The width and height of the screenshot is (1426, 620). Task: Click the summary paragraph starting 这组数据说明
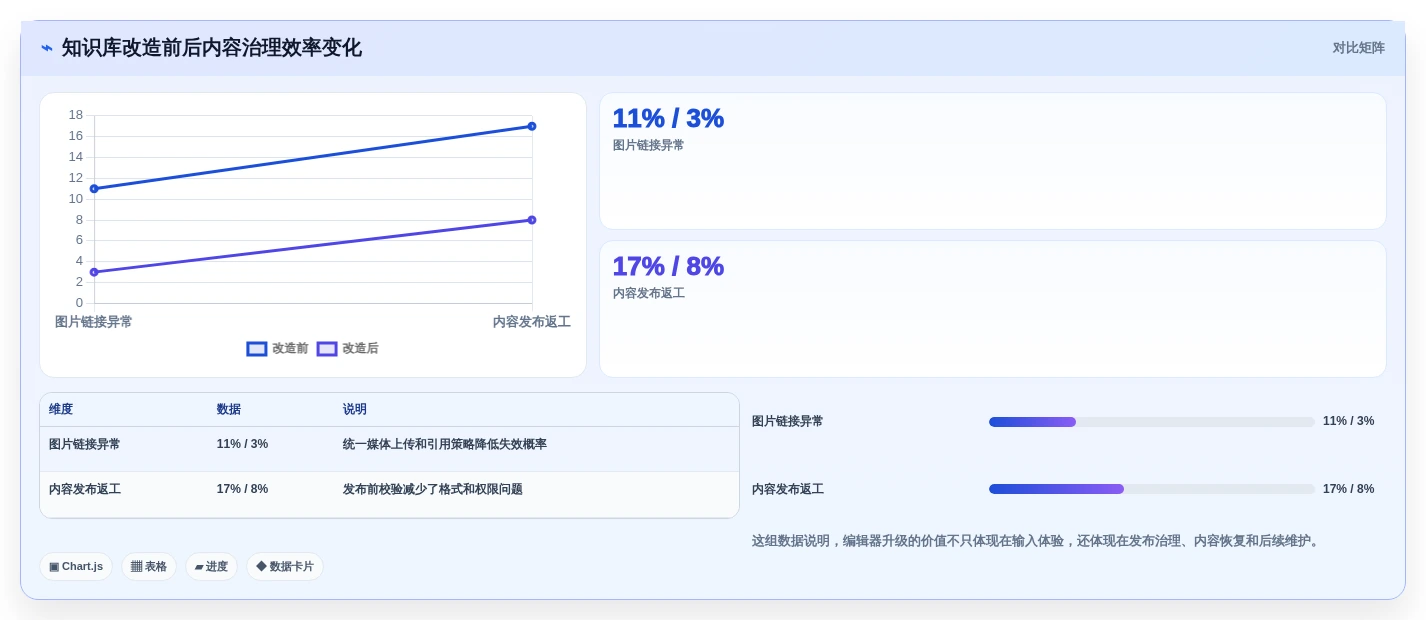click(x=1038, y=541)
